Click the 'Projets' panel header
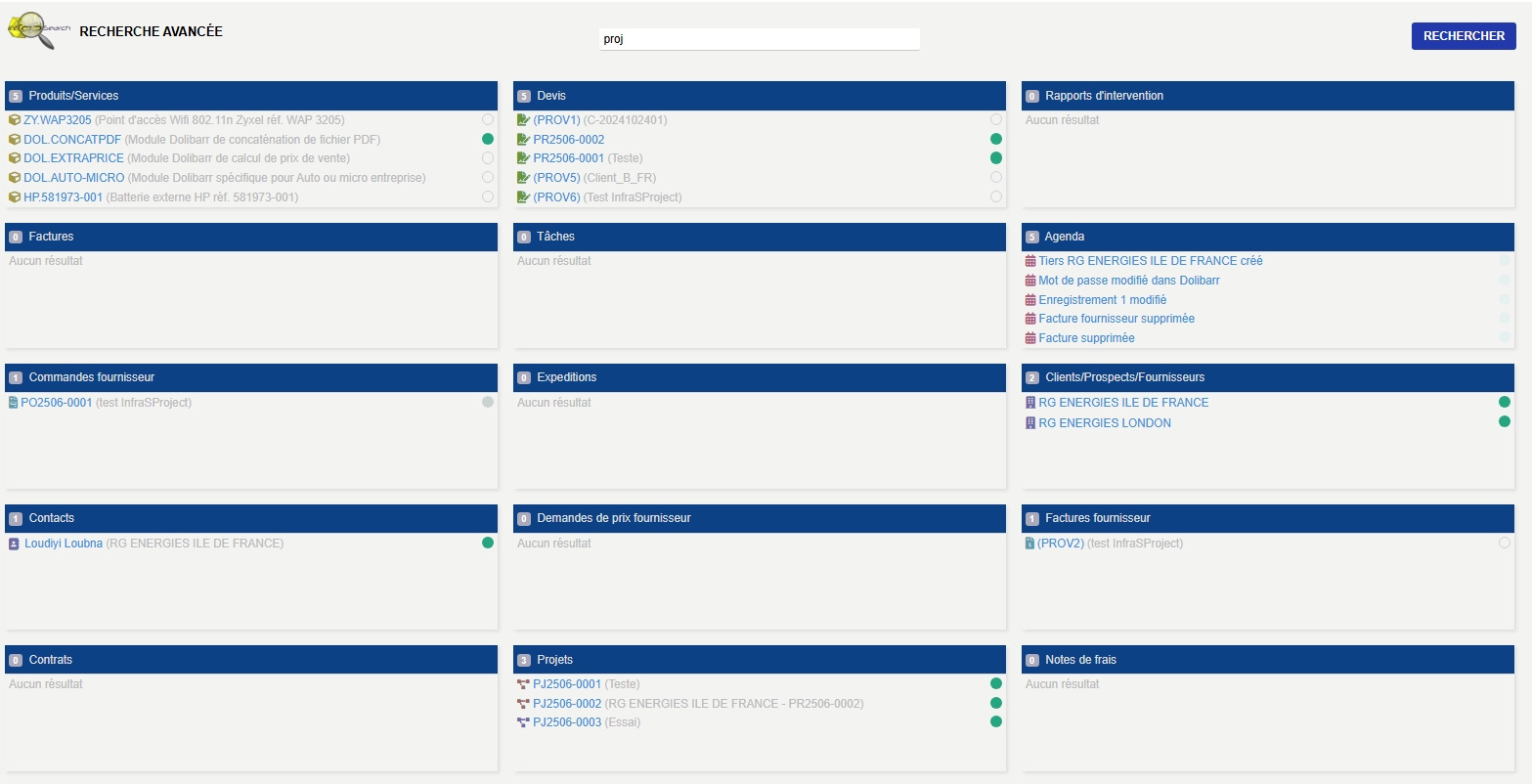1532x784 pixels. click(760, 660)
